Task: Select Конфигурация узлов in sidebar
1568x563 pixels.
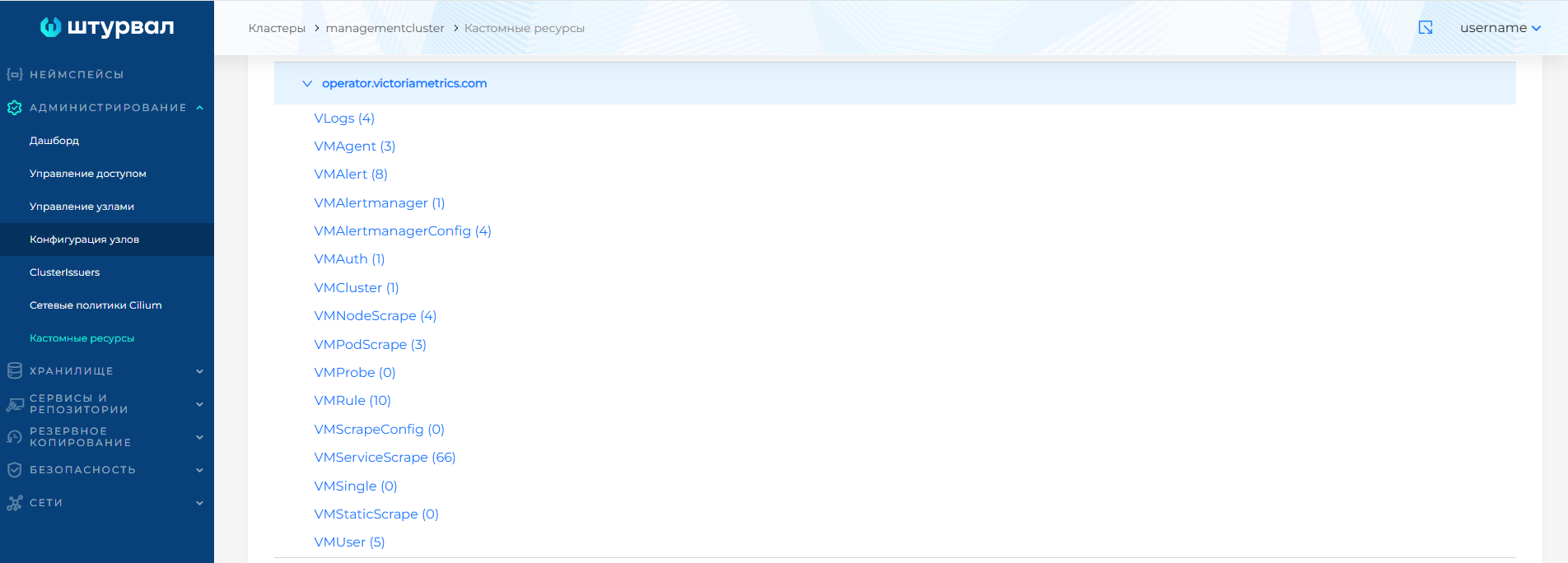Action: 84,240
